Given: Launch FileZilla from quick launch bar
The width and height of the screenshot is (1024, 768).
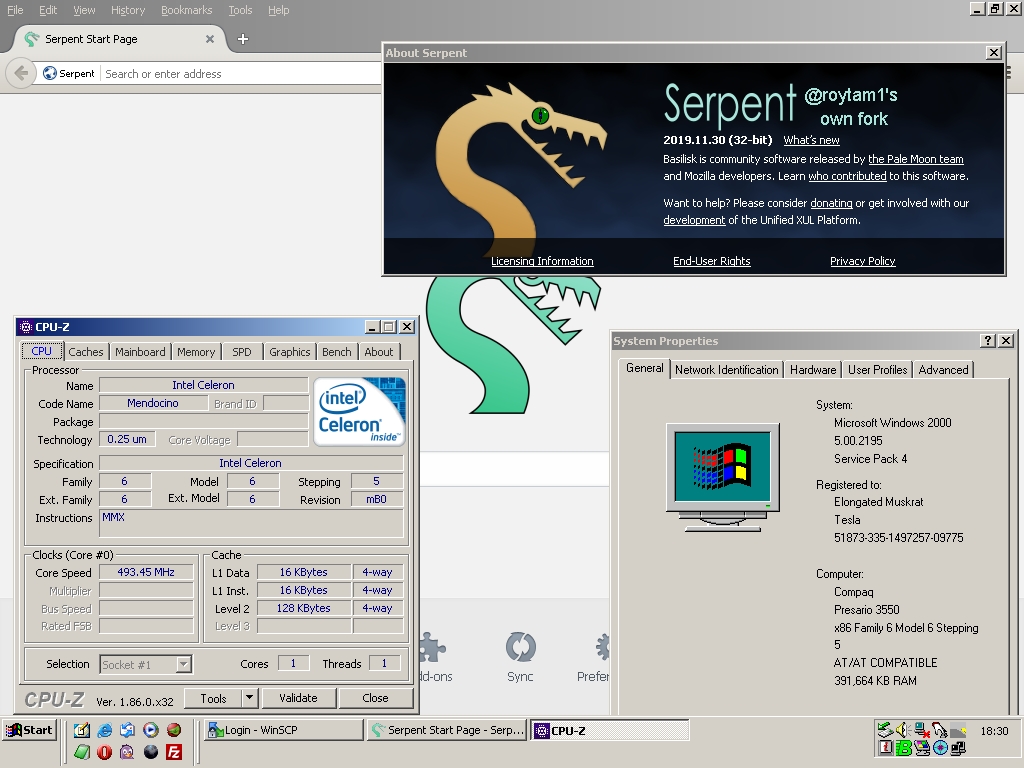Looking at the screenshot, I should point(174,752).
